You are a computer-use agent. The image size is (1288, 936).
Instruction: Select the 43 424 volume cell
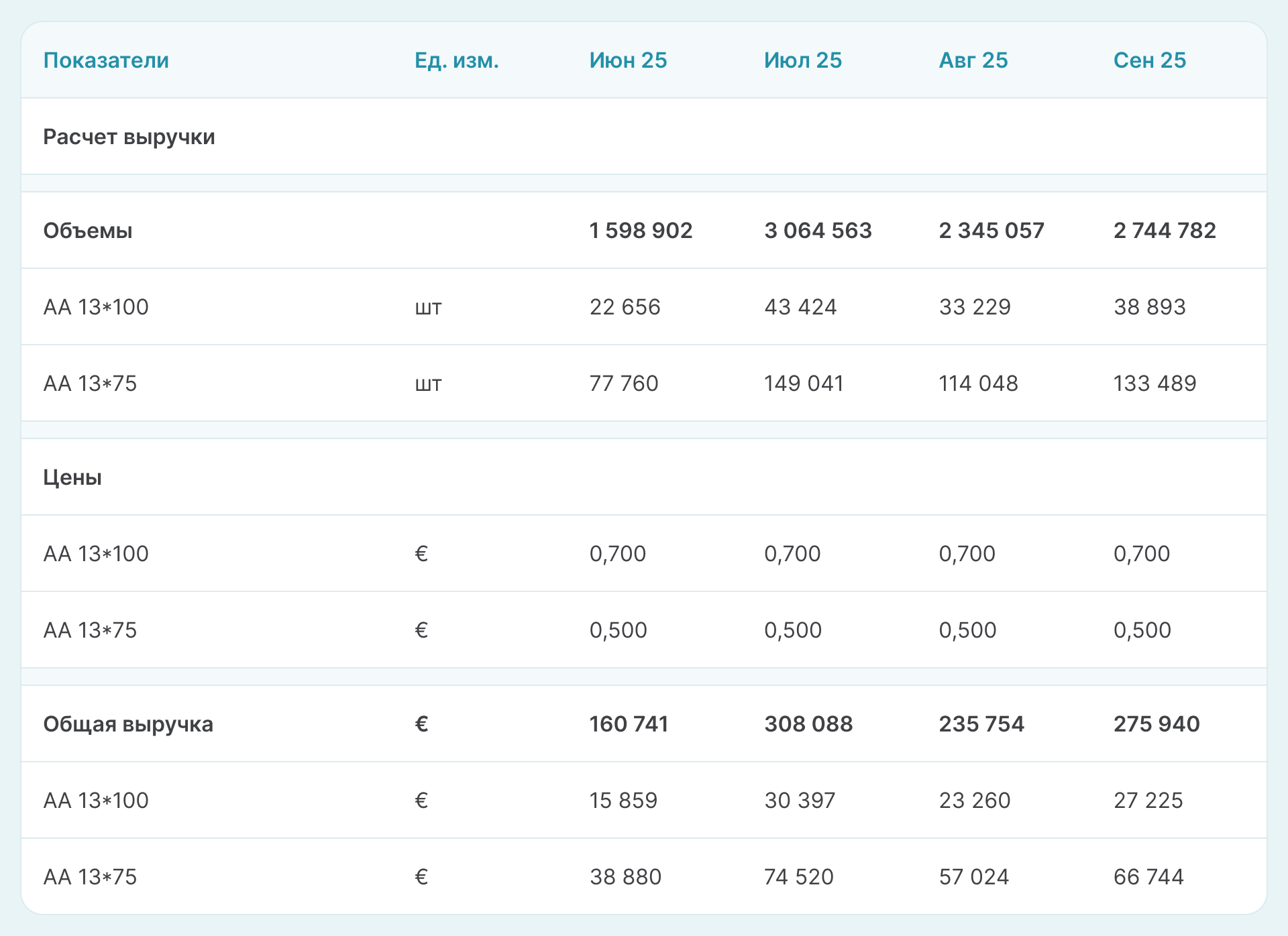[x=800, y=307]
